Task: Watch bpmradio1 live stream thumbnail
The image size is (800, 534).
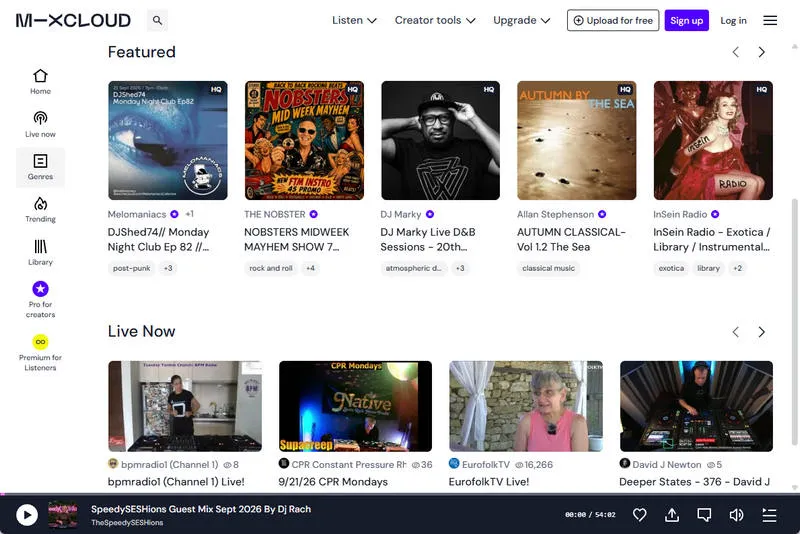Action: pos(185,406)
